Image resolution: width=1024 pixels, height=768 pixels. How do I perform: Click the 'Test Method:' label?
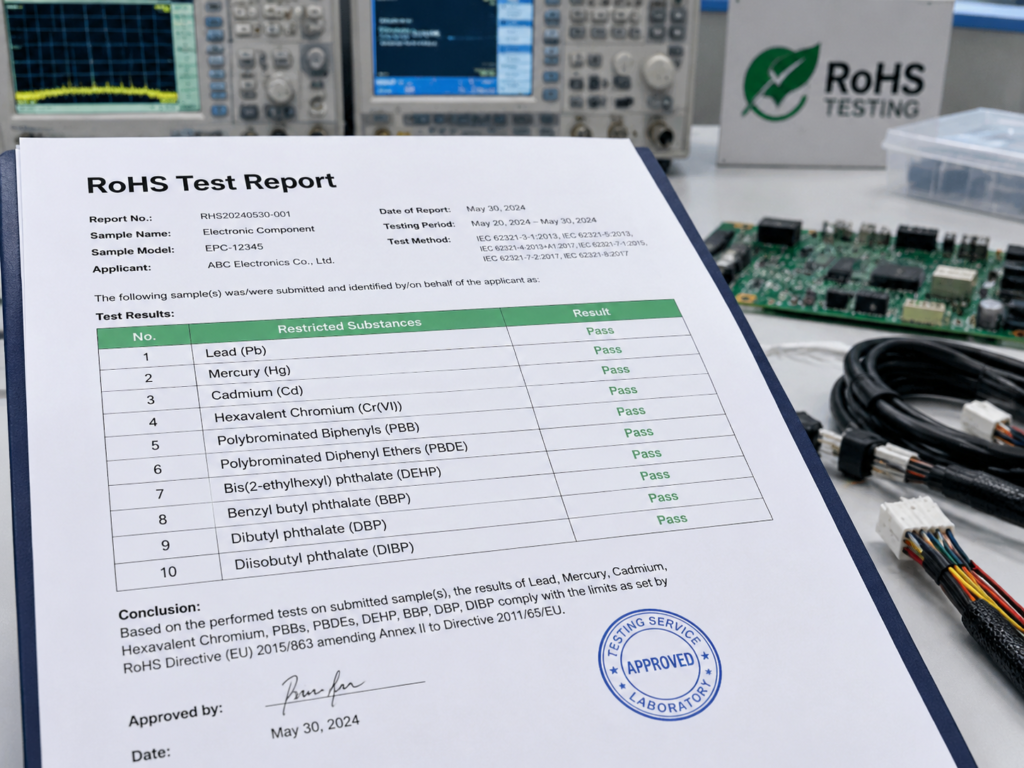[419, 241]
